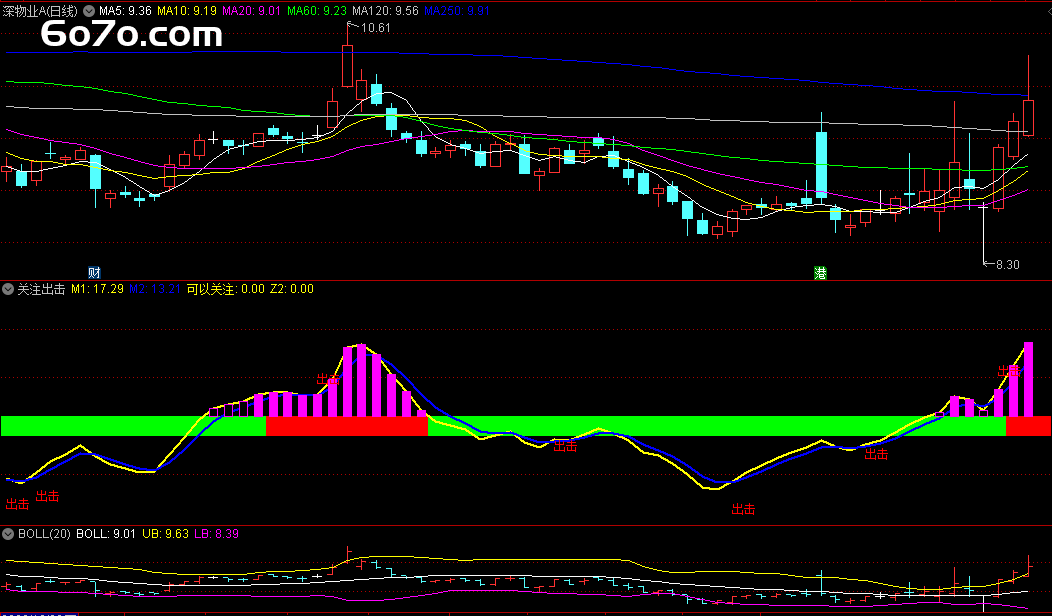
Task: Click the UB: 9.63 value
Action: [x=165, y=534]
